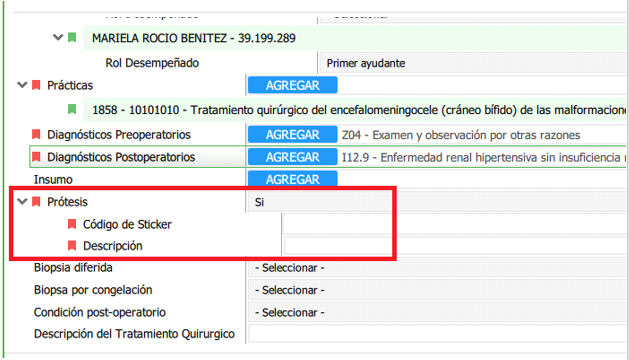Select practice 1858 - 10101010 row
This screenshot has width=629, height=360.
(x=355, y=110)
